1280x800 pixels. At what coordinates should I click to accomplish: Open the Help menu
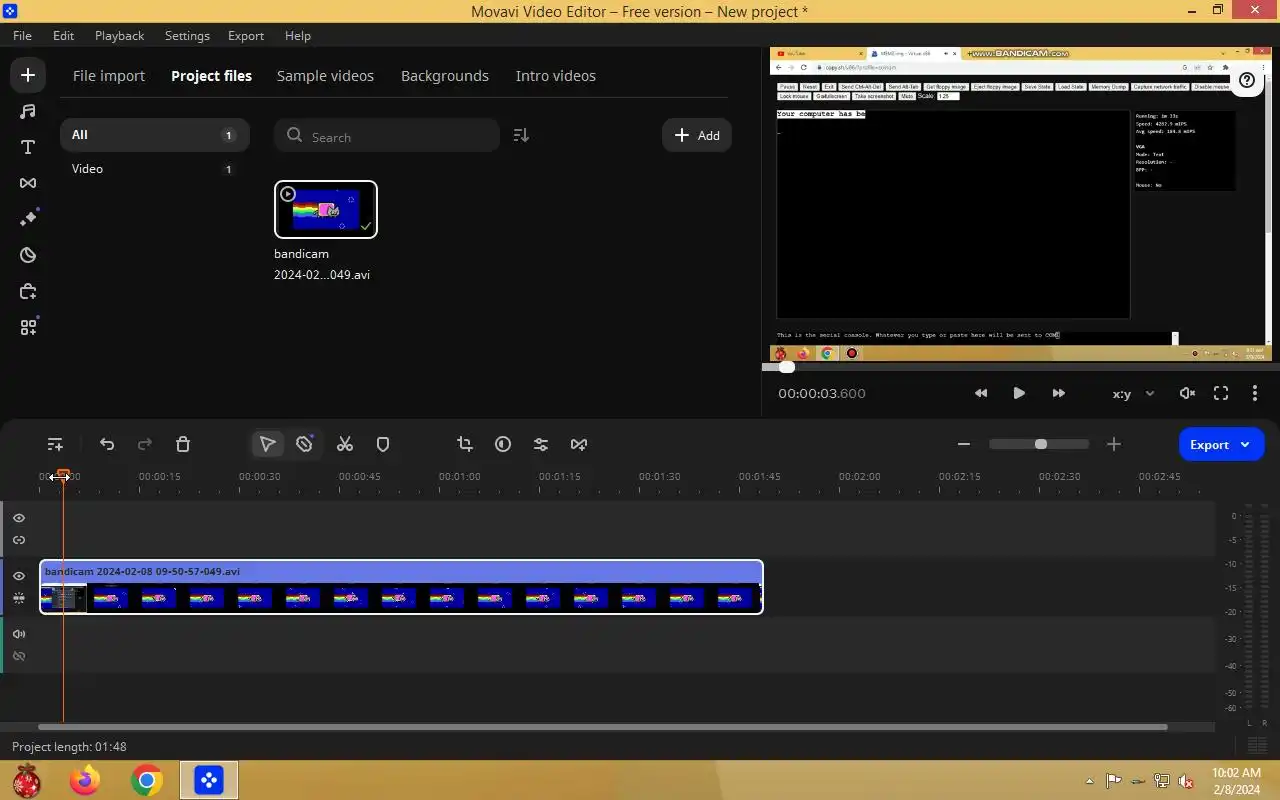[298, 35]
